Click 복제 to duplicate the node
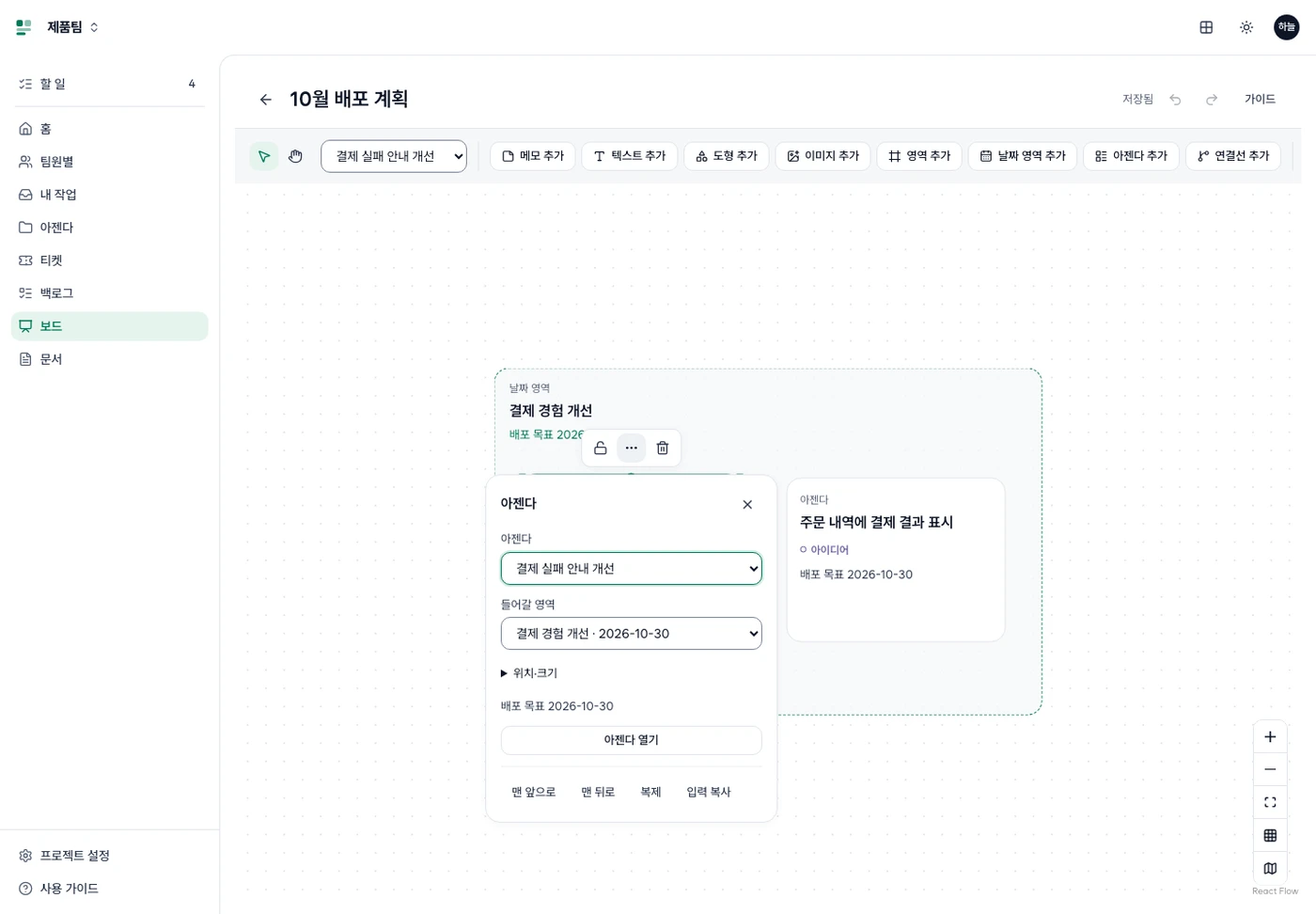The height and width of the screenshot is (914, 1316). (650, 793)
